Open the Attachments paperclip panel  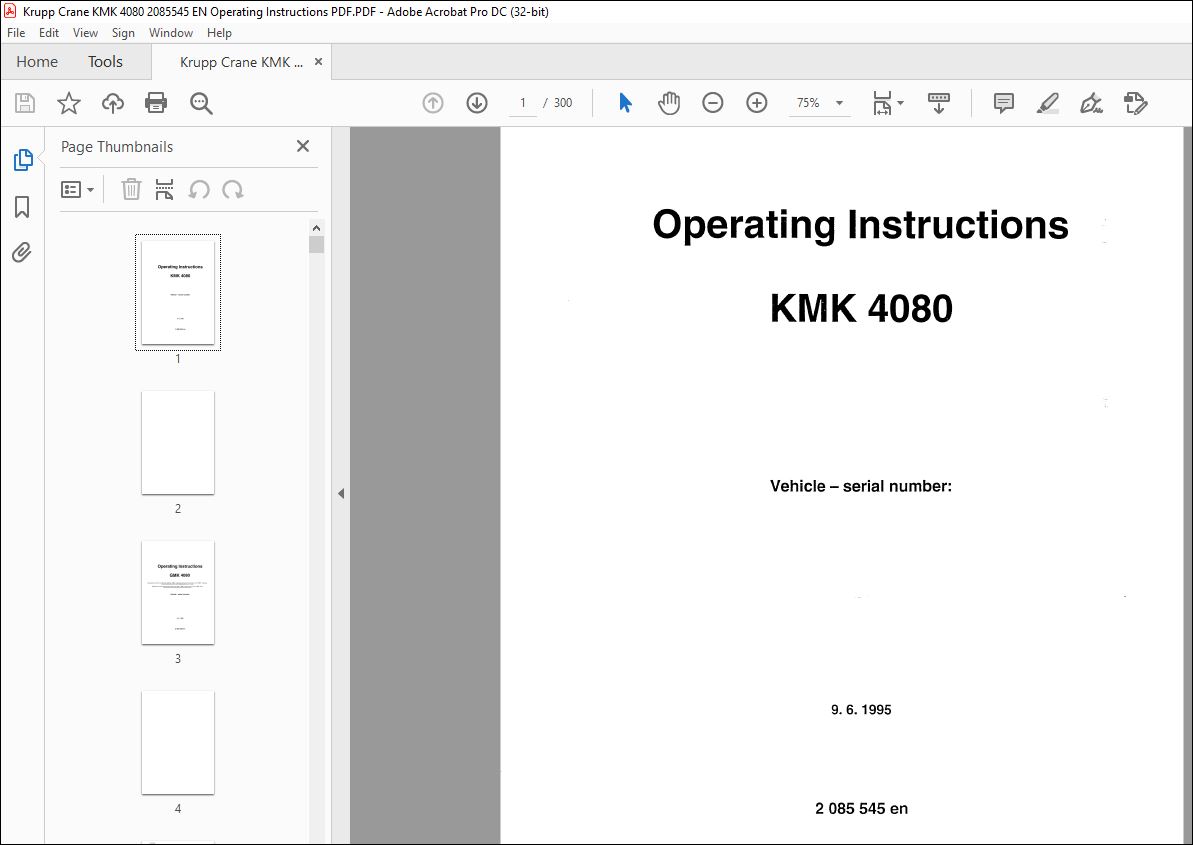[21, 253]
